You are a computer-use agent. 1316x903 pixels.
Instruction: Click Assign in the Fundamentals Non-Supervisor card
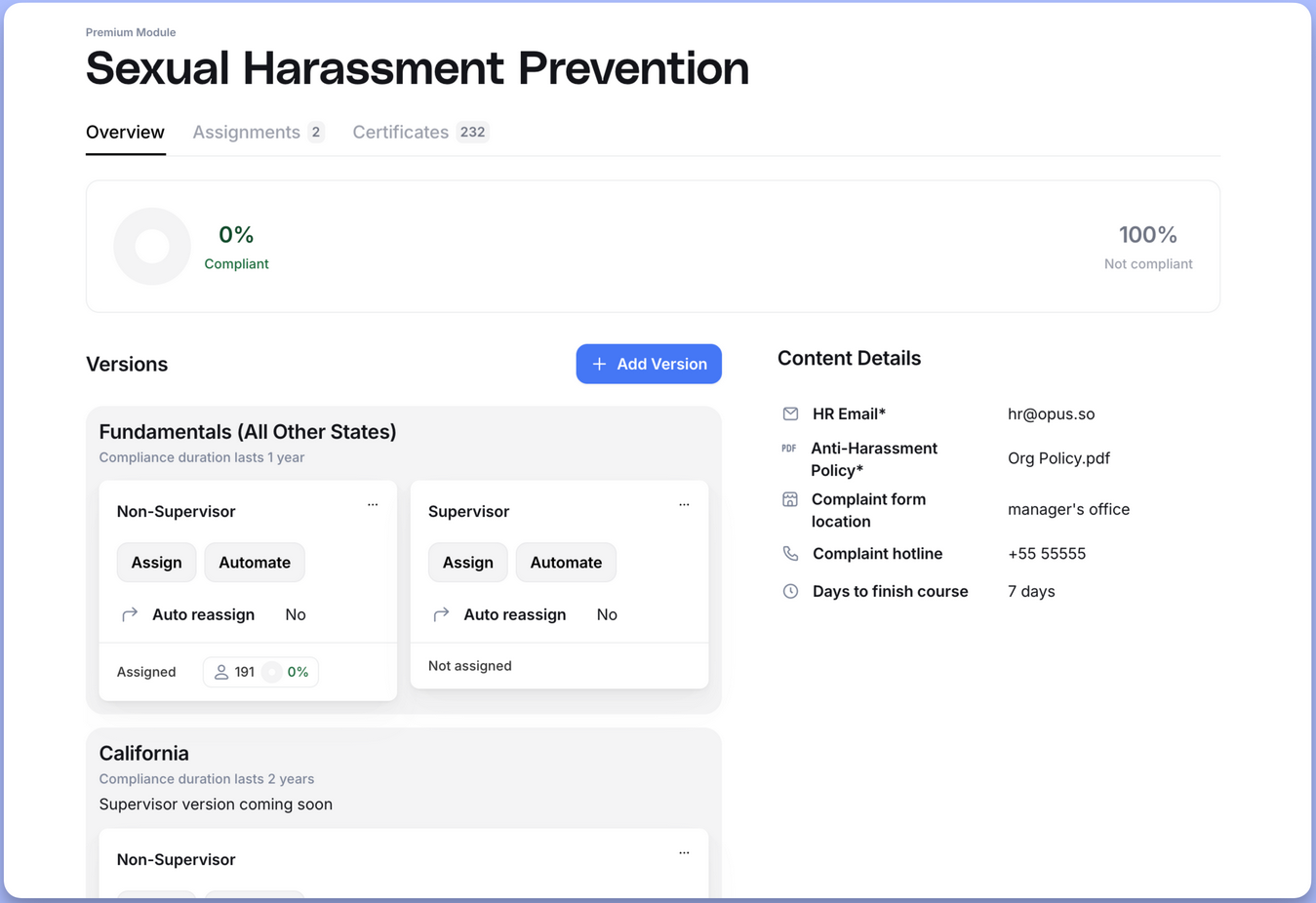156,563
